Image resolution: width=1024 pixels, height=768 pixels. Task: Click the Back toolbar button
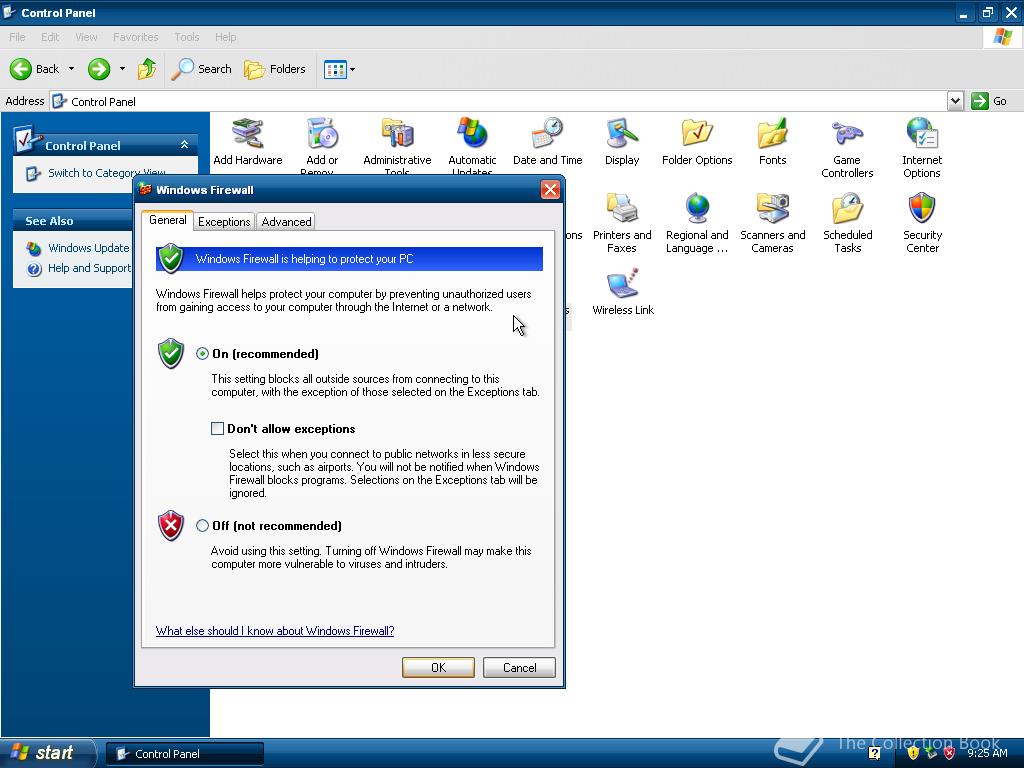pos(34,69)
